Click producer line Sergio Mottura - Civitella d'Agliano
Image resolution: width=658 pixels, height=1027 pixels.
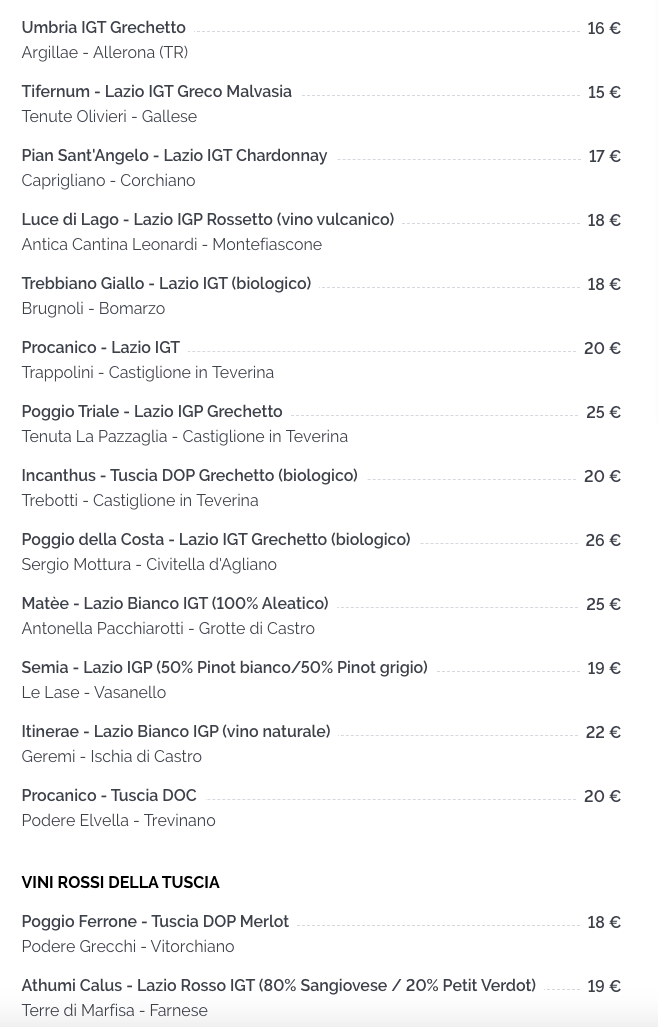(x=149, y=565)
